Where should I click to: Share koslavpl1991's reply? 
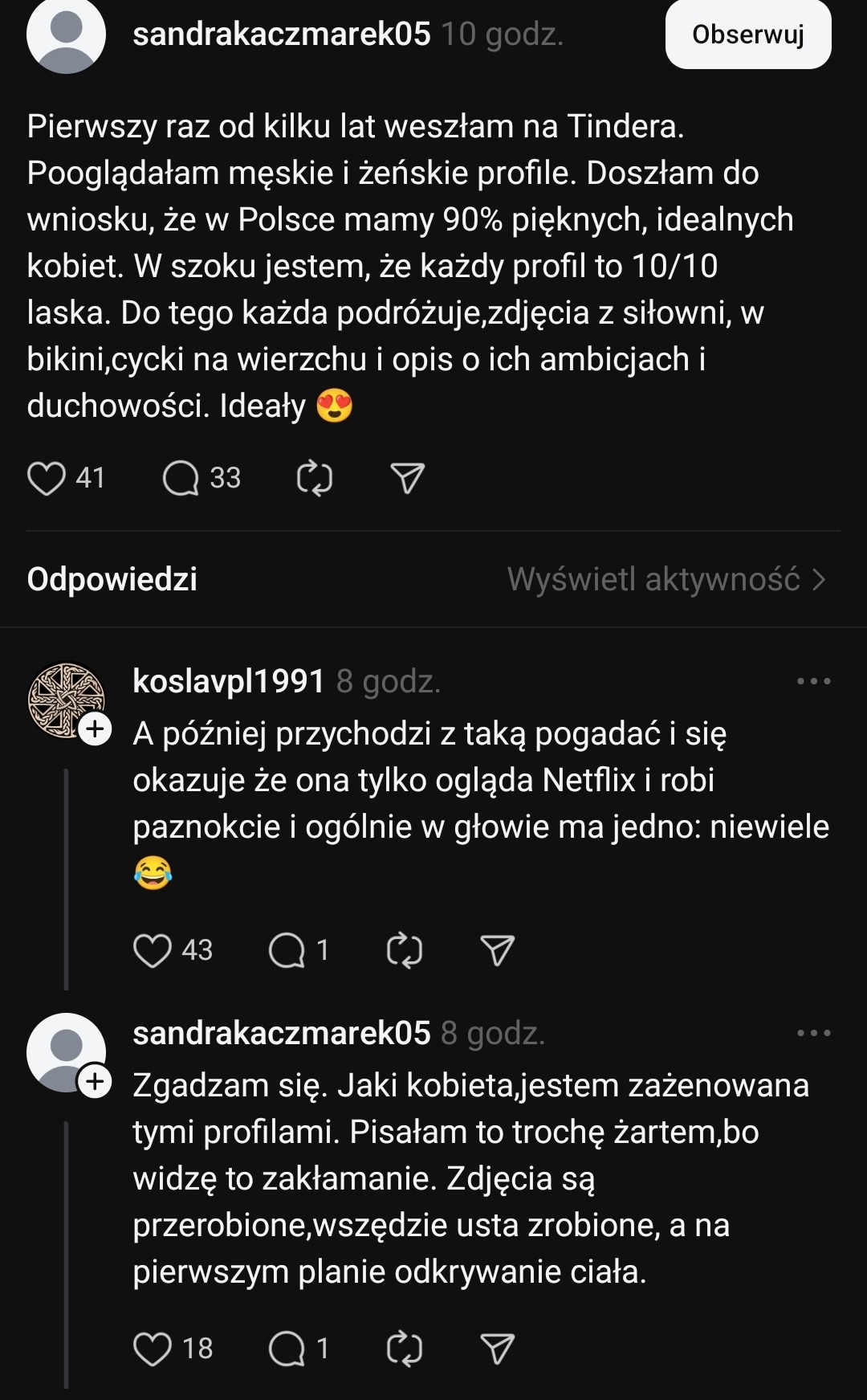[x=497, y=951]
